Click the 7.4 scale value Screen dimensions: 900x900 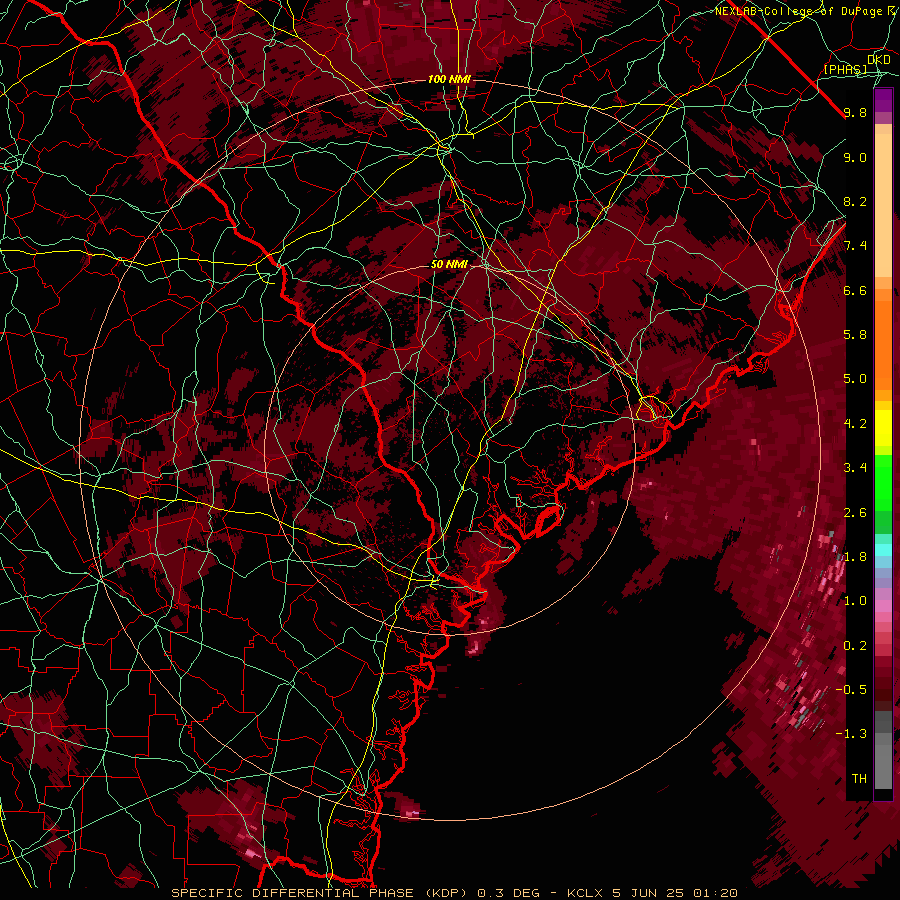point(855,246)
